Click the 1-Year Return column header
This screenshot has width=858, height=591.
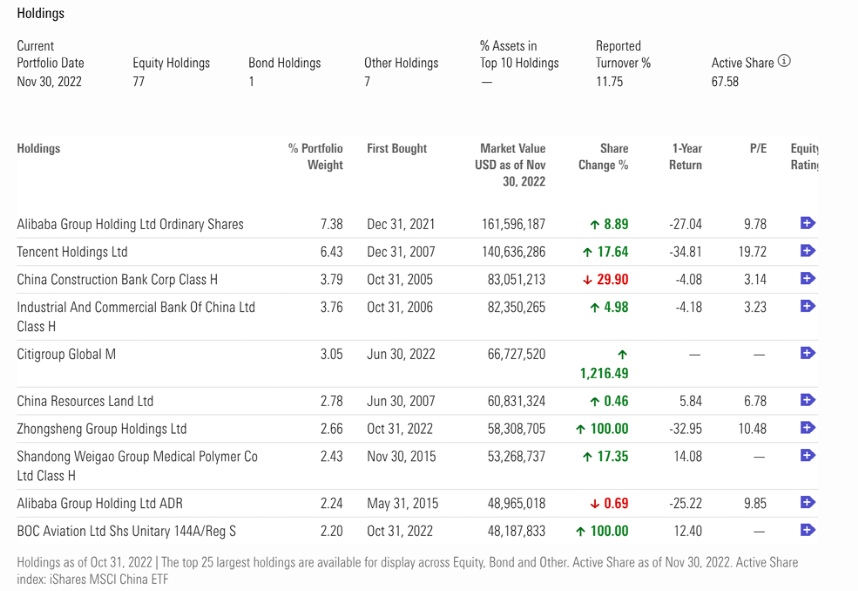[685, 157]
